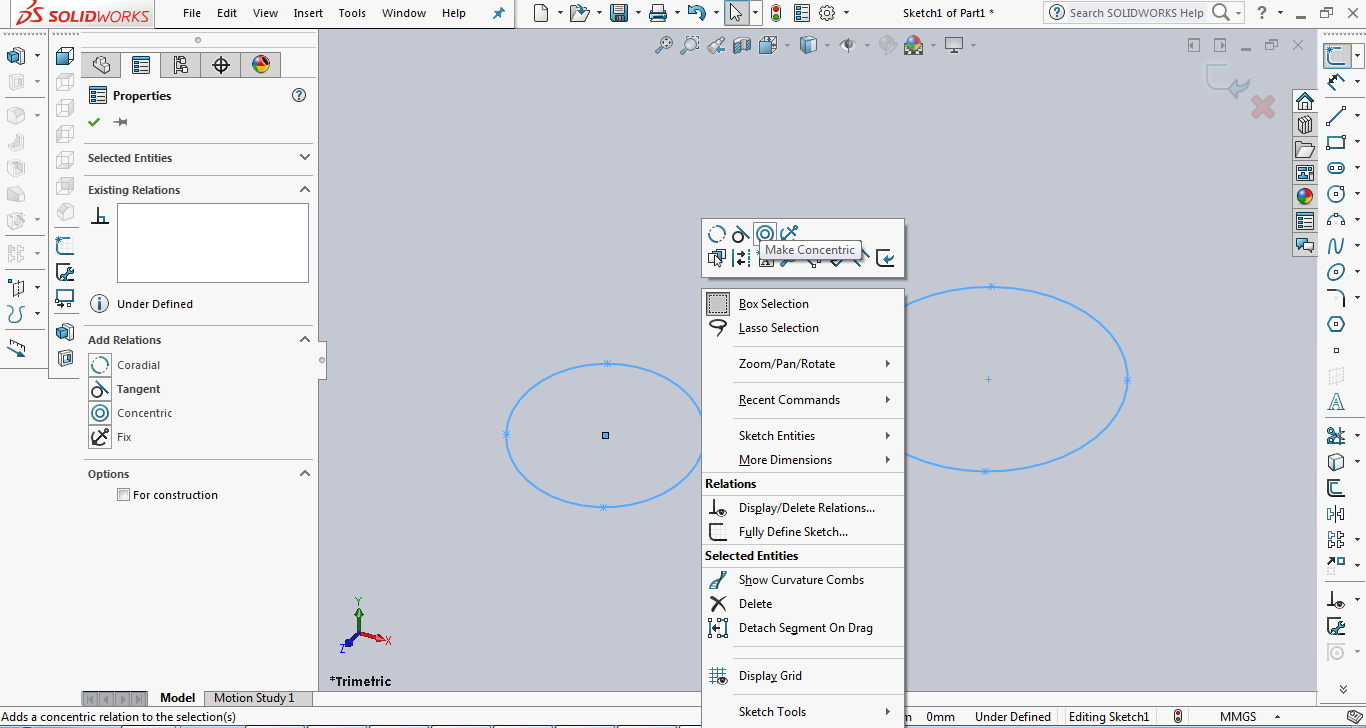The width and height of the screenshot is (1366, 728).
Task: Click the Mirror Entities icon in context toolbar
Action: pos(741,258)
